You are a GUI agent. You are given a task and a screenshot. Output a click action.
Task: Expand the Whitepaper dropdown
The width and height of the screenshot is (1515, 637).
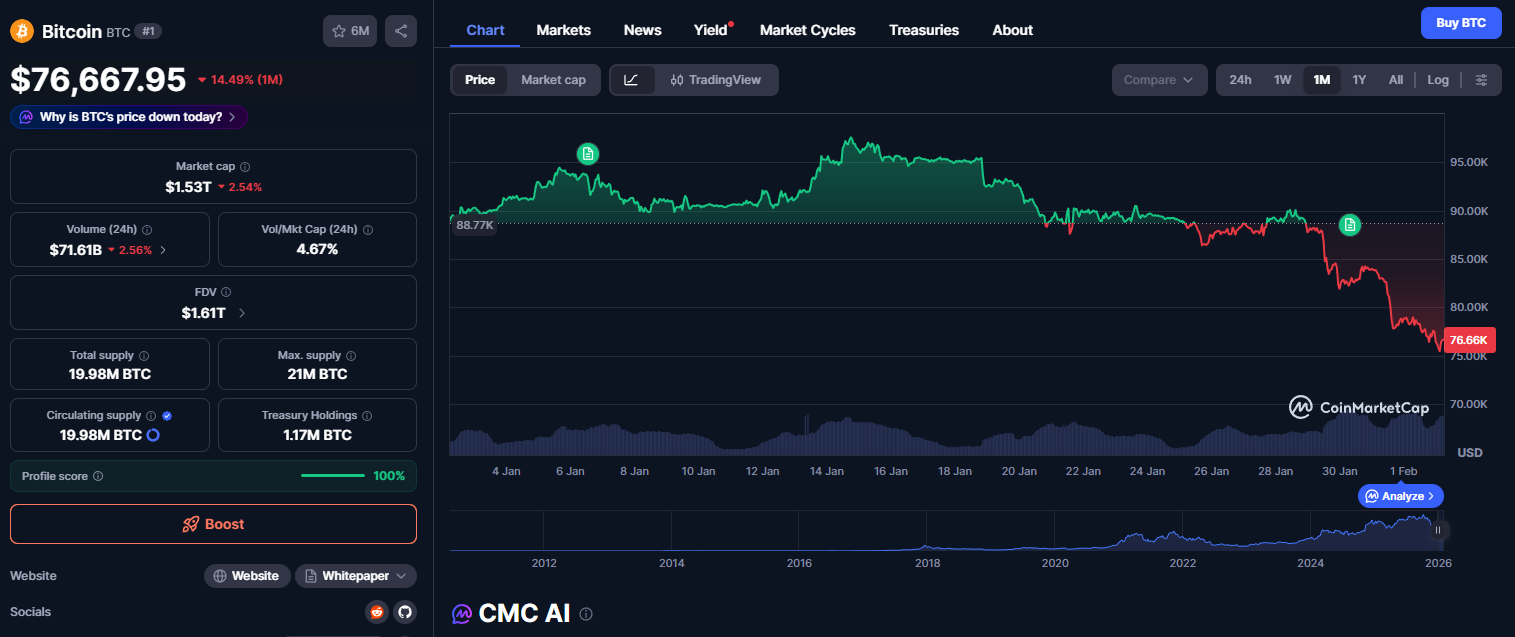(356, 576)
